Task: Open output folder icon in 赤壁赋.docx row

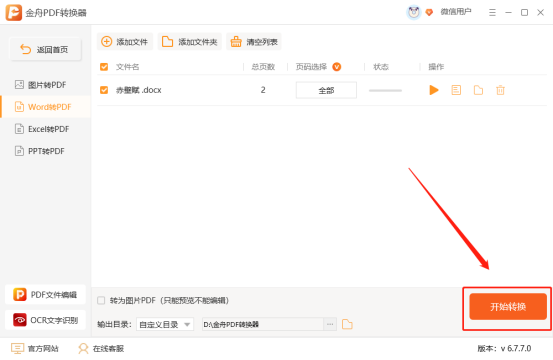Action: tap(478, 90)
